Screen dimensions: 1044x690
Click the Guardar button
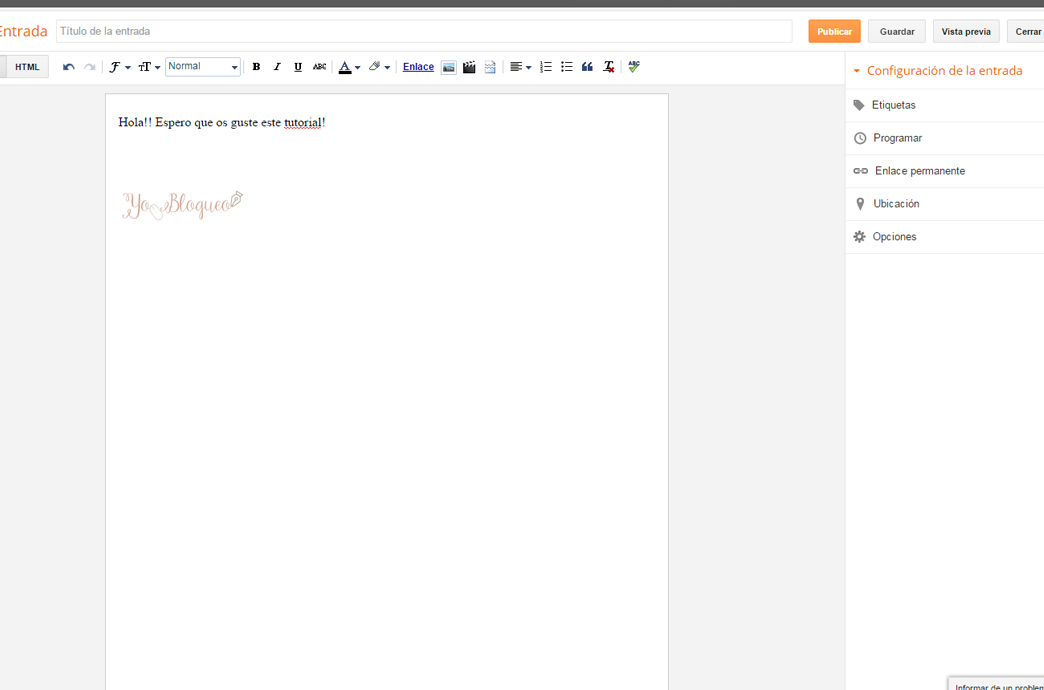[x=897, y=31]
